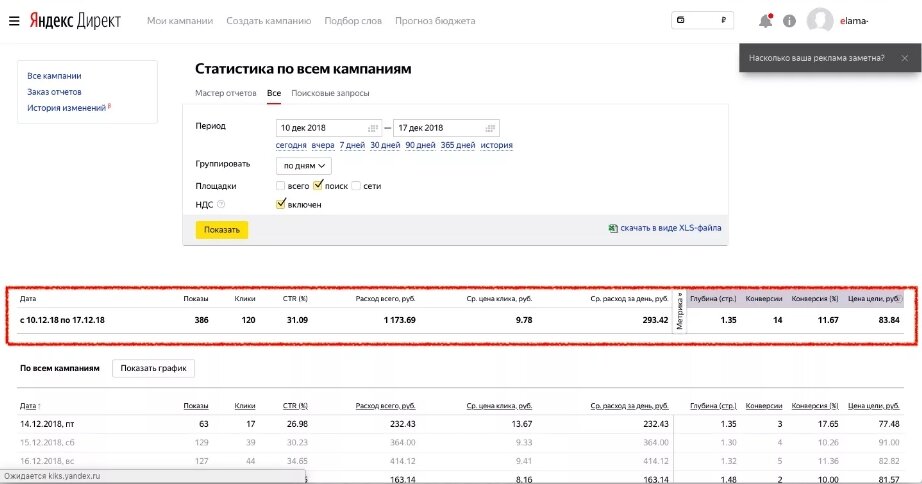Click the XLS file icon

(613, 228)
